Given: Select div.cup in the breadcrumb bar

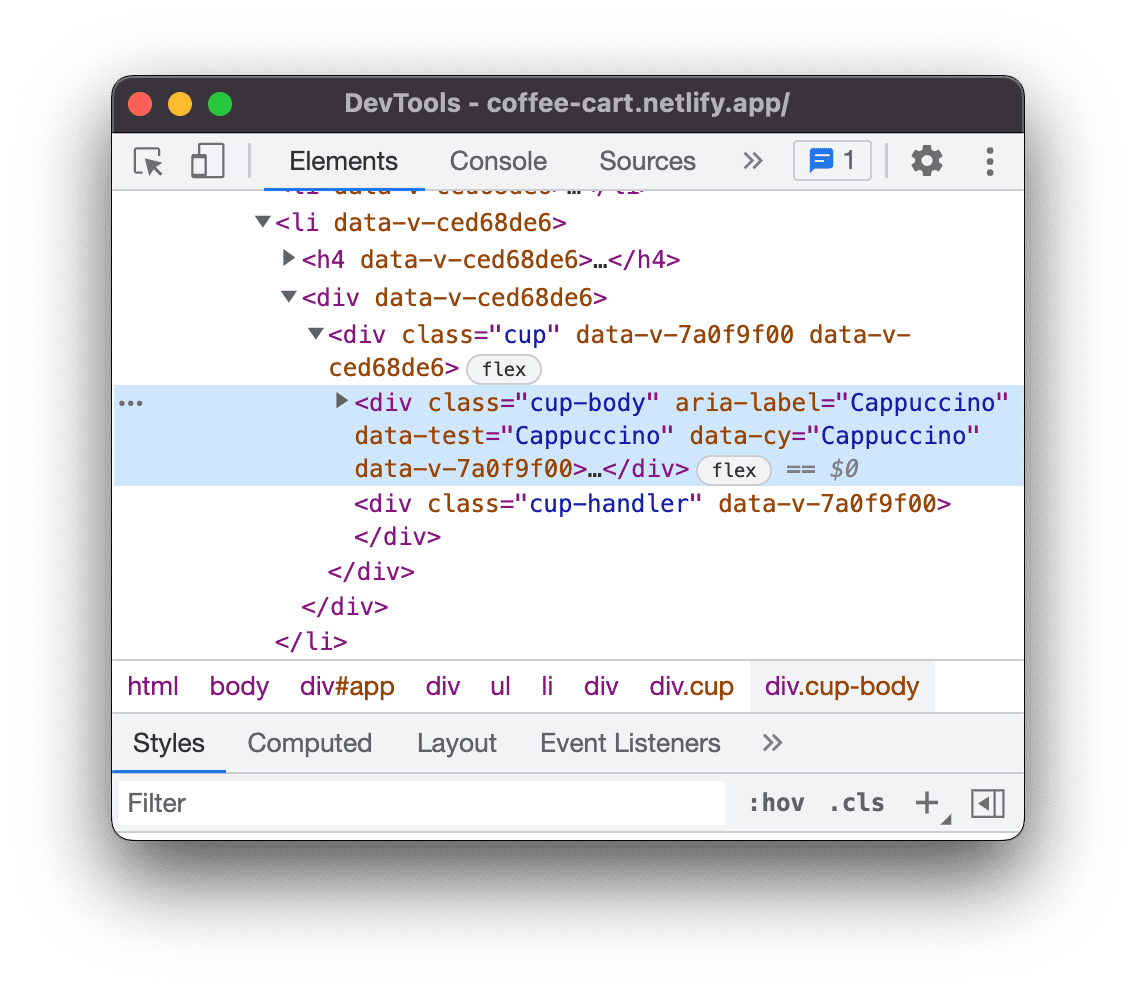Looking at the screenshot, I should coord(691,686).
